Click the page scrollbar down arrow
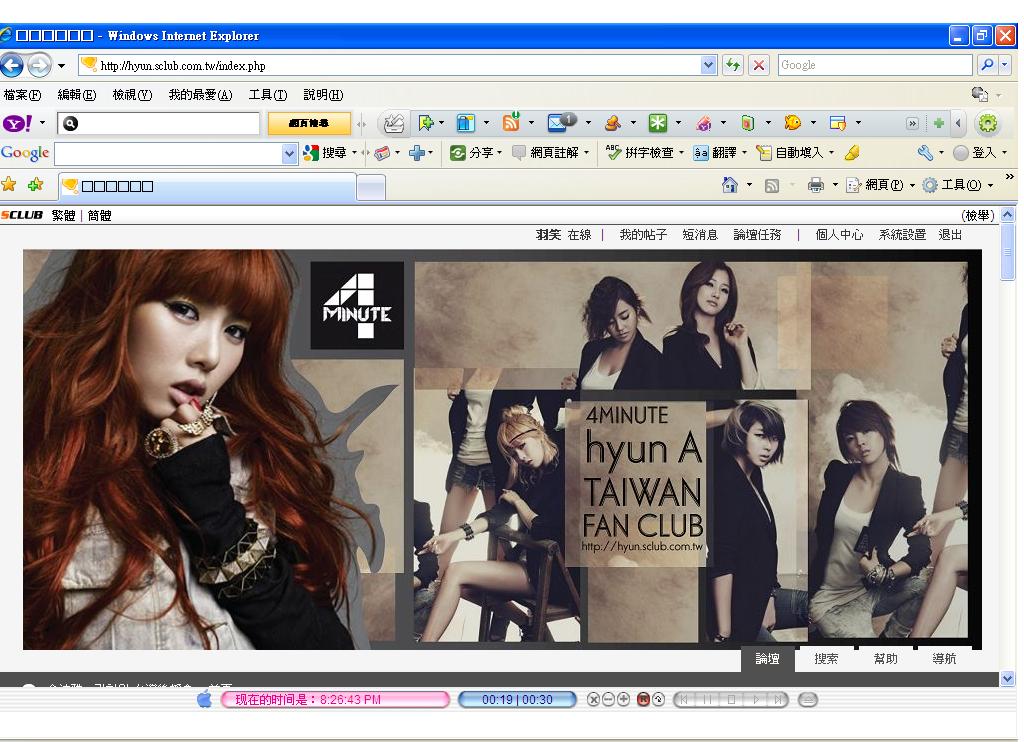Screen dimensions: 1024x742 [1008, 679]
